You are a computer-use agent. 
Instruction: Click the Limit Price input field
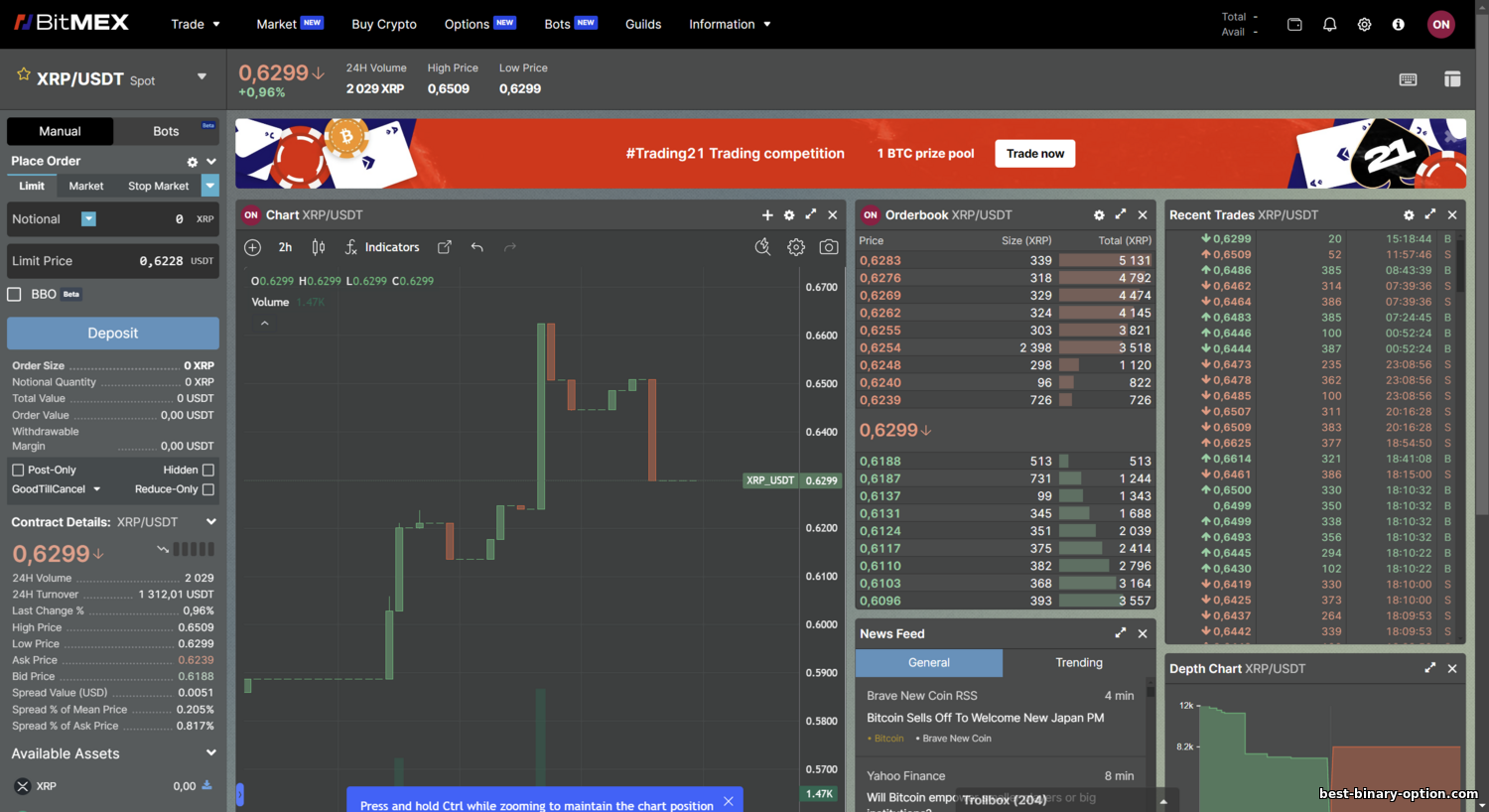[113, 261]
